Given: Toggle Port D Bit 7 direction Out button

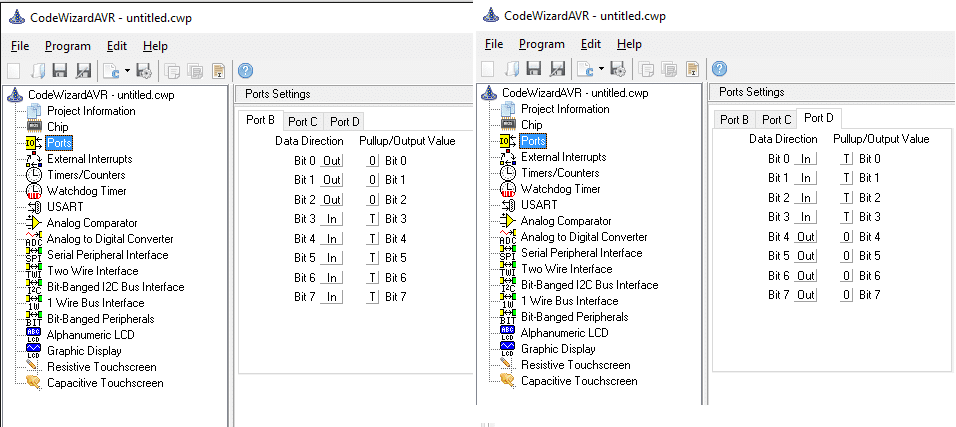Looking at the screenshot, I should click(x=805, y=295).
